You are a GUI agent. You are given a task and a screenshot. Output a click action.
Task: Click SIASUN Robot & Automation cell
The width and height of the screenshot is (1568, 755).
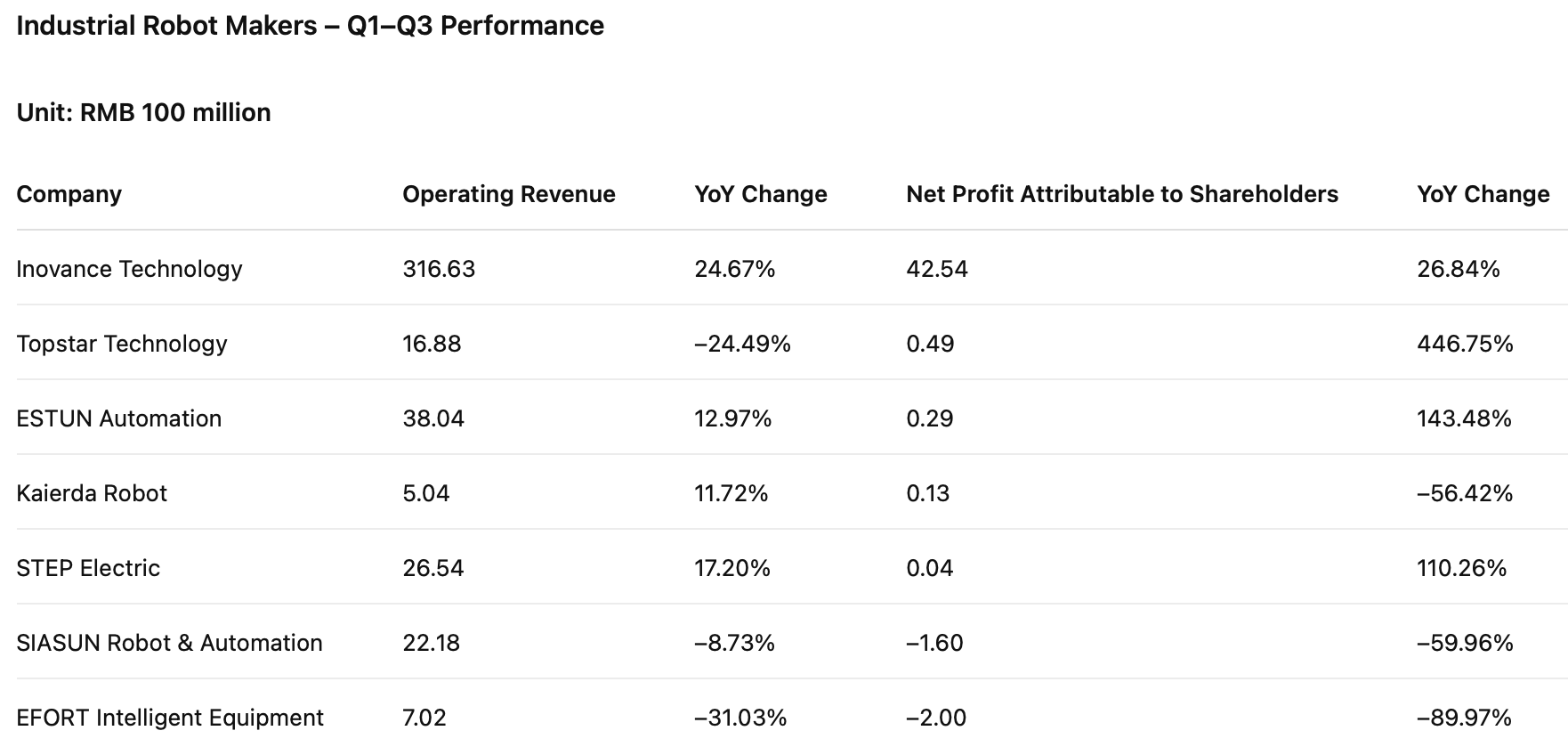tap(169, 643)
